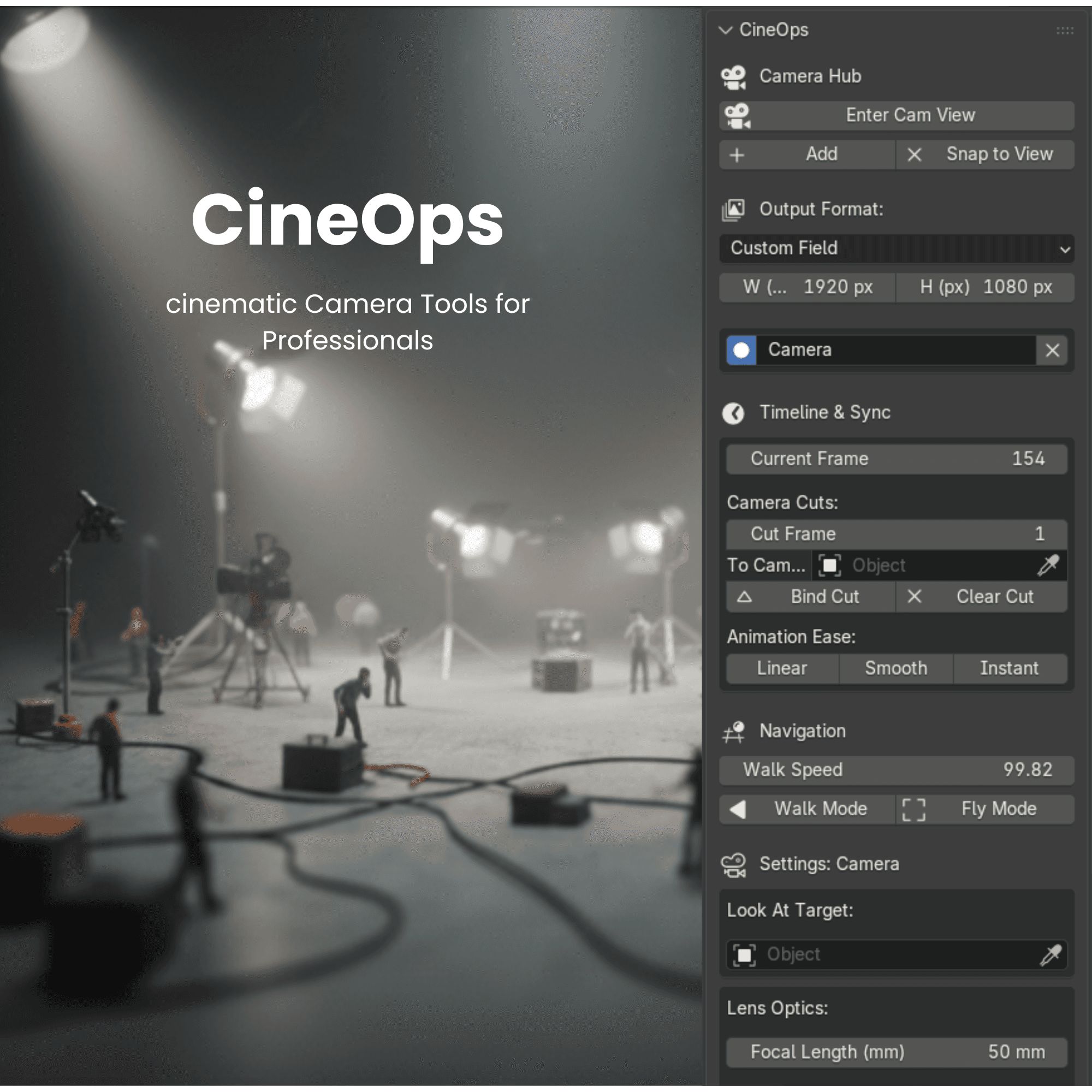Viewport: 1092px width, 1092px height.
Task: Click the Enter Cam View camera icon
Action: point(738,116)
